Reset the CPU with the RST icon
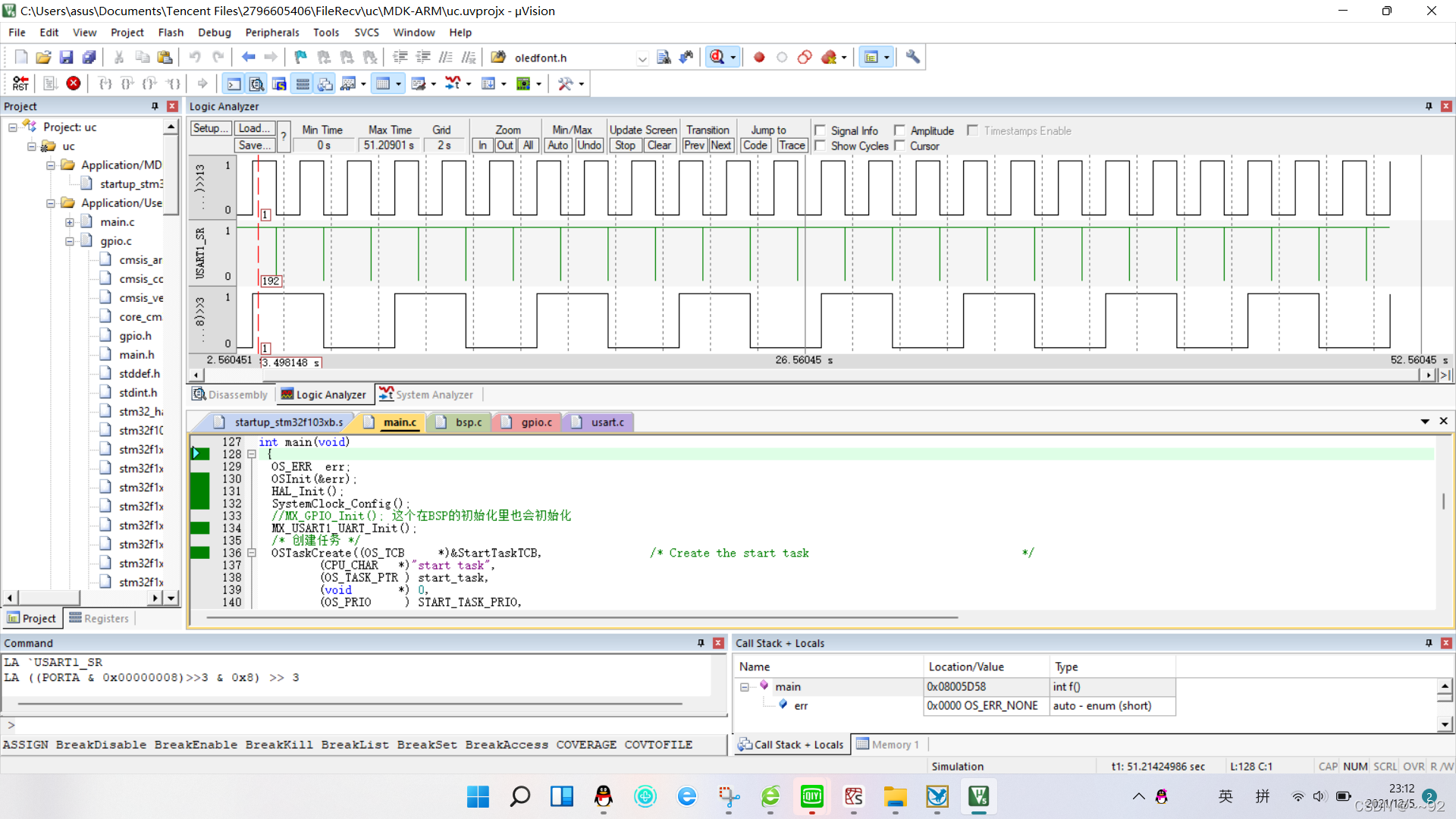The width and height of the screenshot is (1456, 819). (20, 83)
